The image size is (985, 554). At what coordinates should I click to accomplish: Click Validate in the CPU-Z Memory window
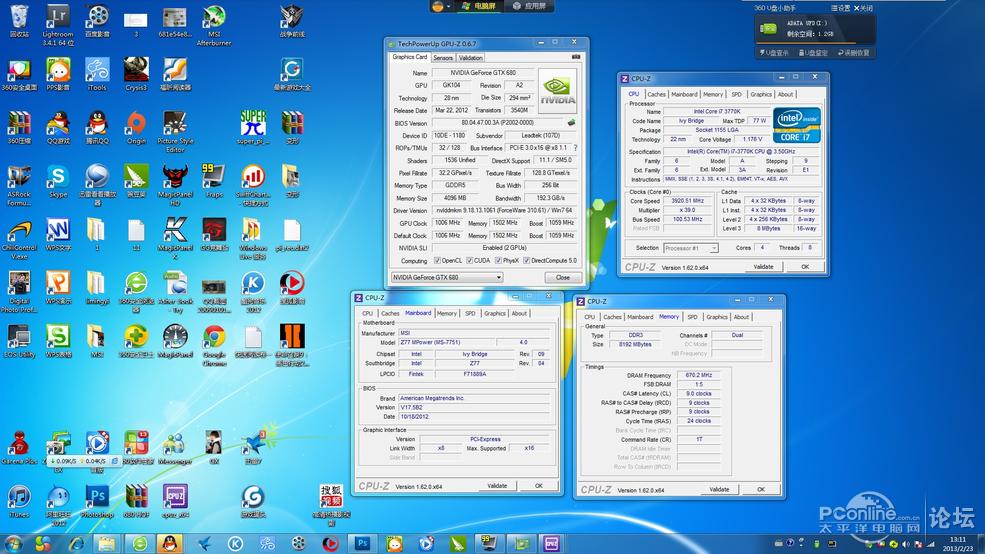719,489
